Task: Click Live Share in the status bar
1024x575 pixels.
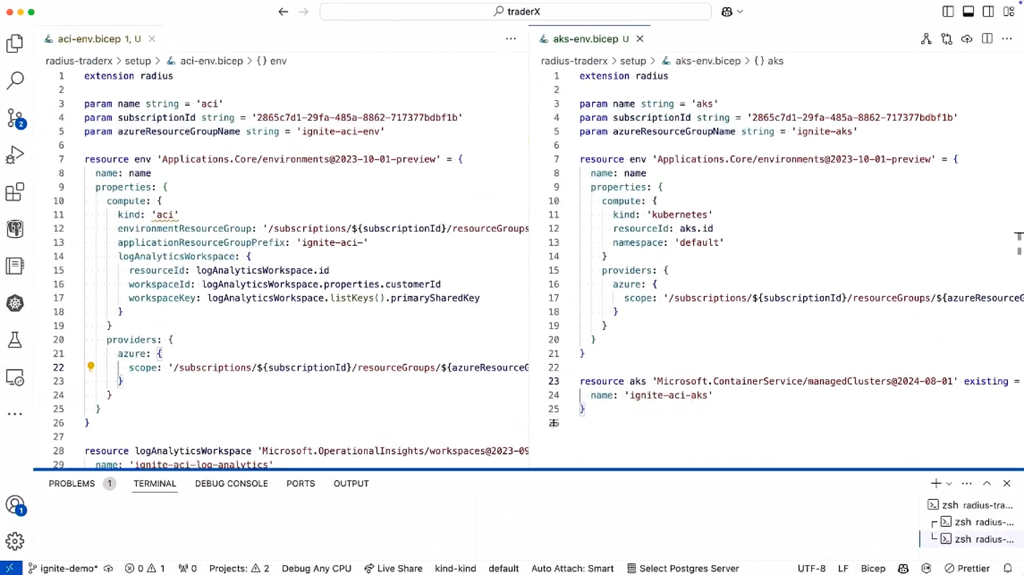Action: pos(393,568)
